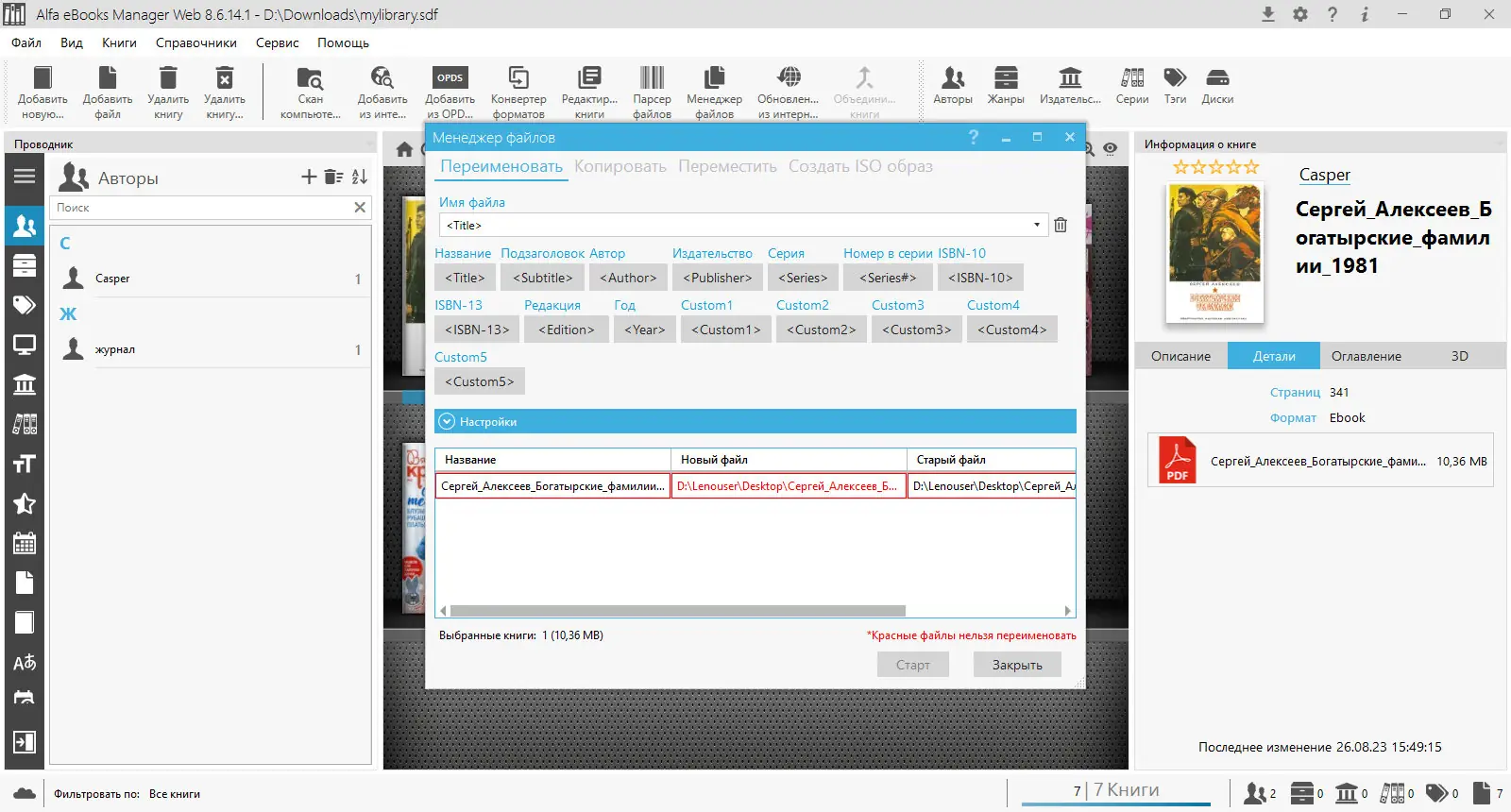The image size is (1511, 812).
Task: Click the Поиск search field in authors panel
Action: (201, 208)
